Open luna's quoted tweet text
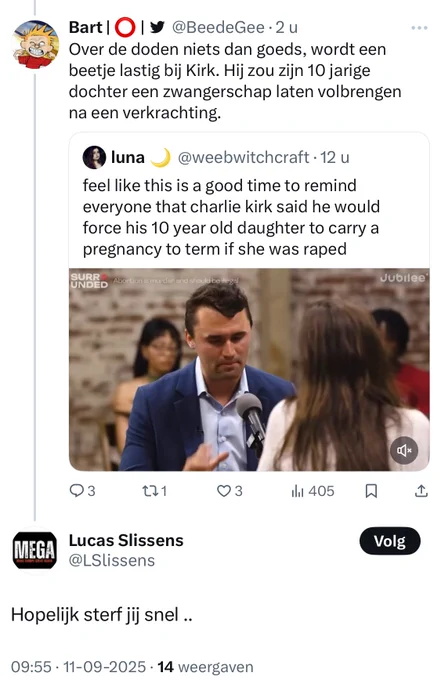 231,217
